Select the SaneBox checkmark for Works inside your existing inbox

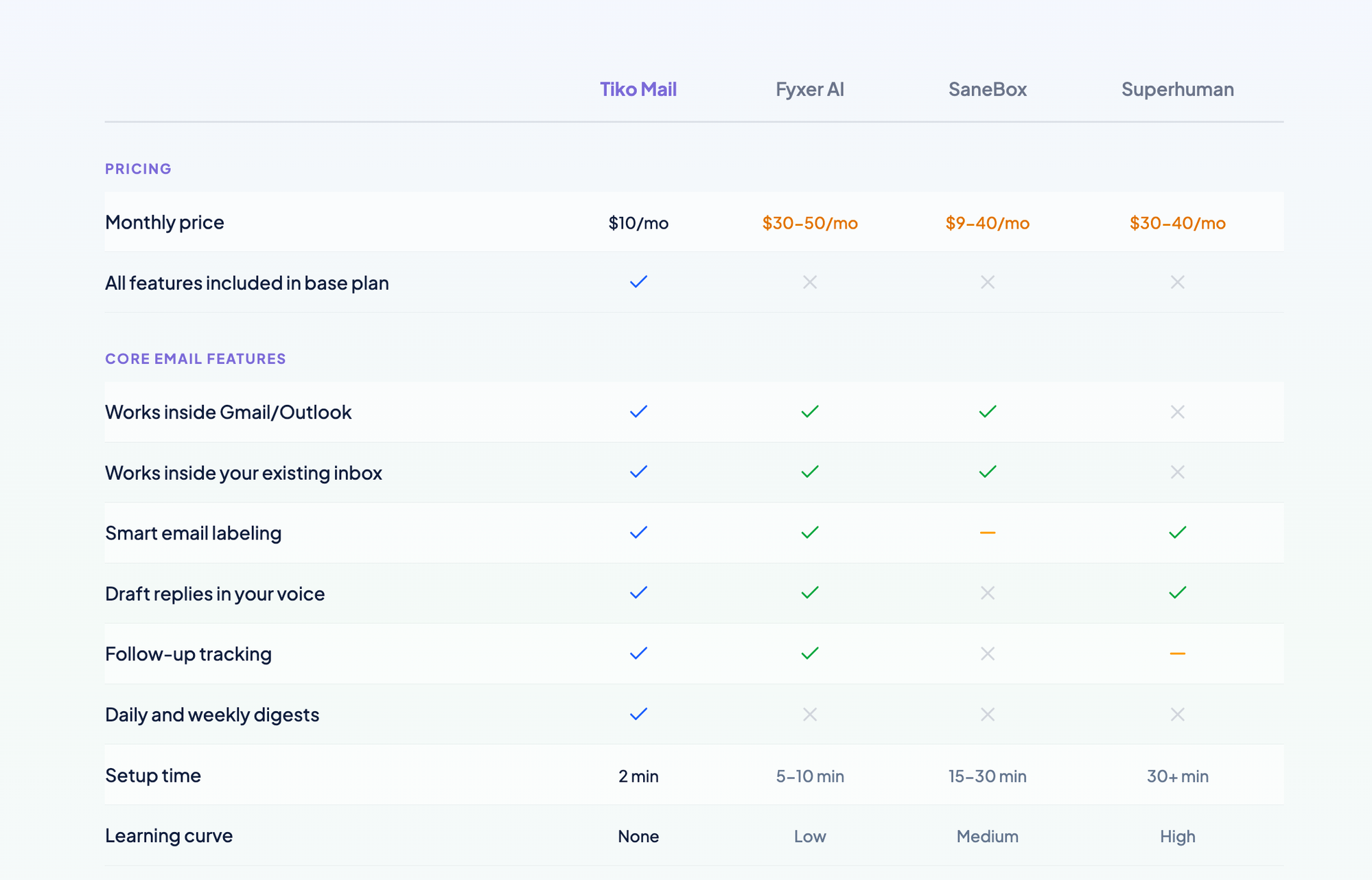tap(987, 472)
